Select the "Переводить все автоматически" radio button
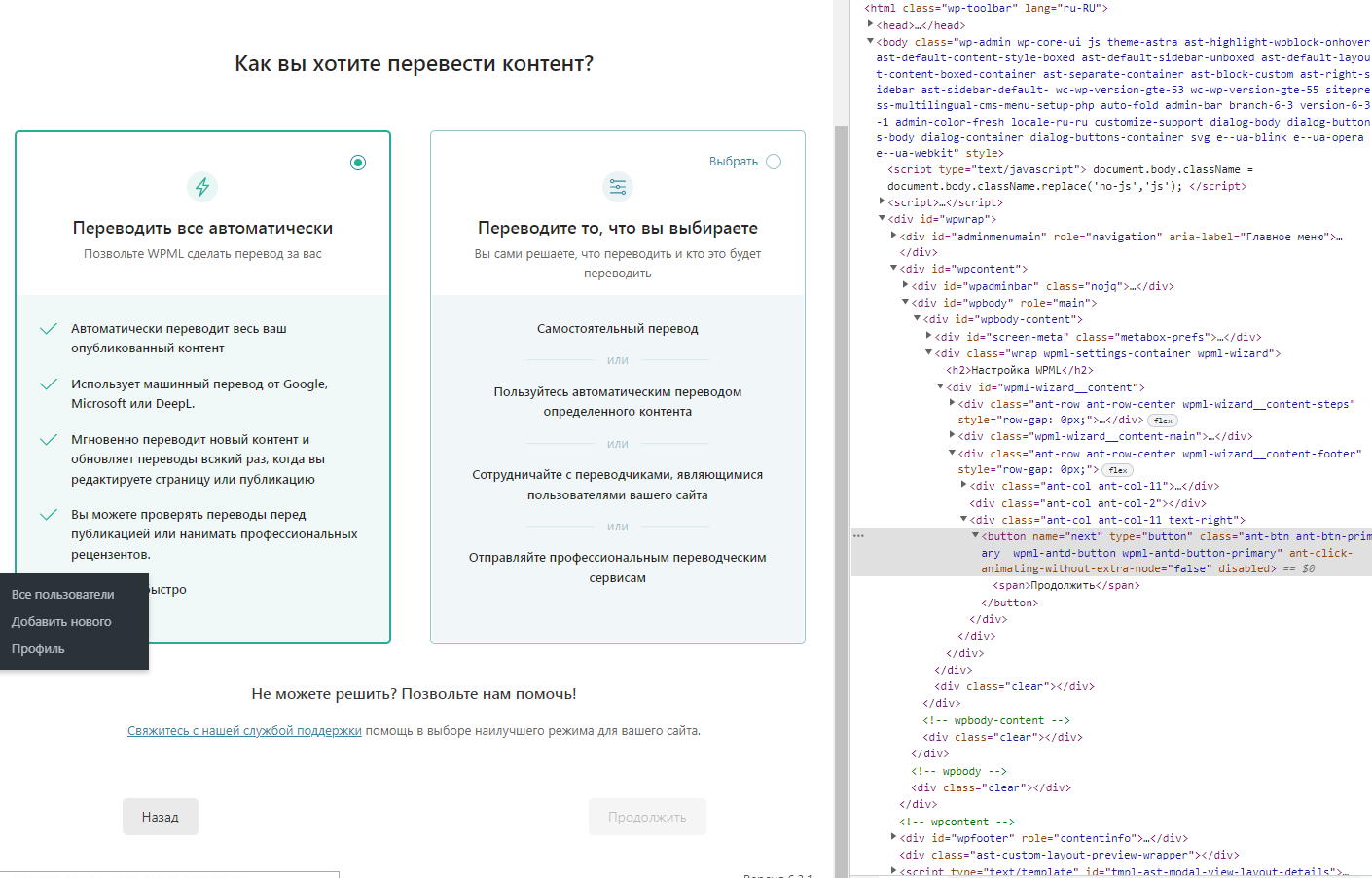Image resolution: width=1372 pixels, height=878 pixels. pyautogui.click(x=358, y=163)
